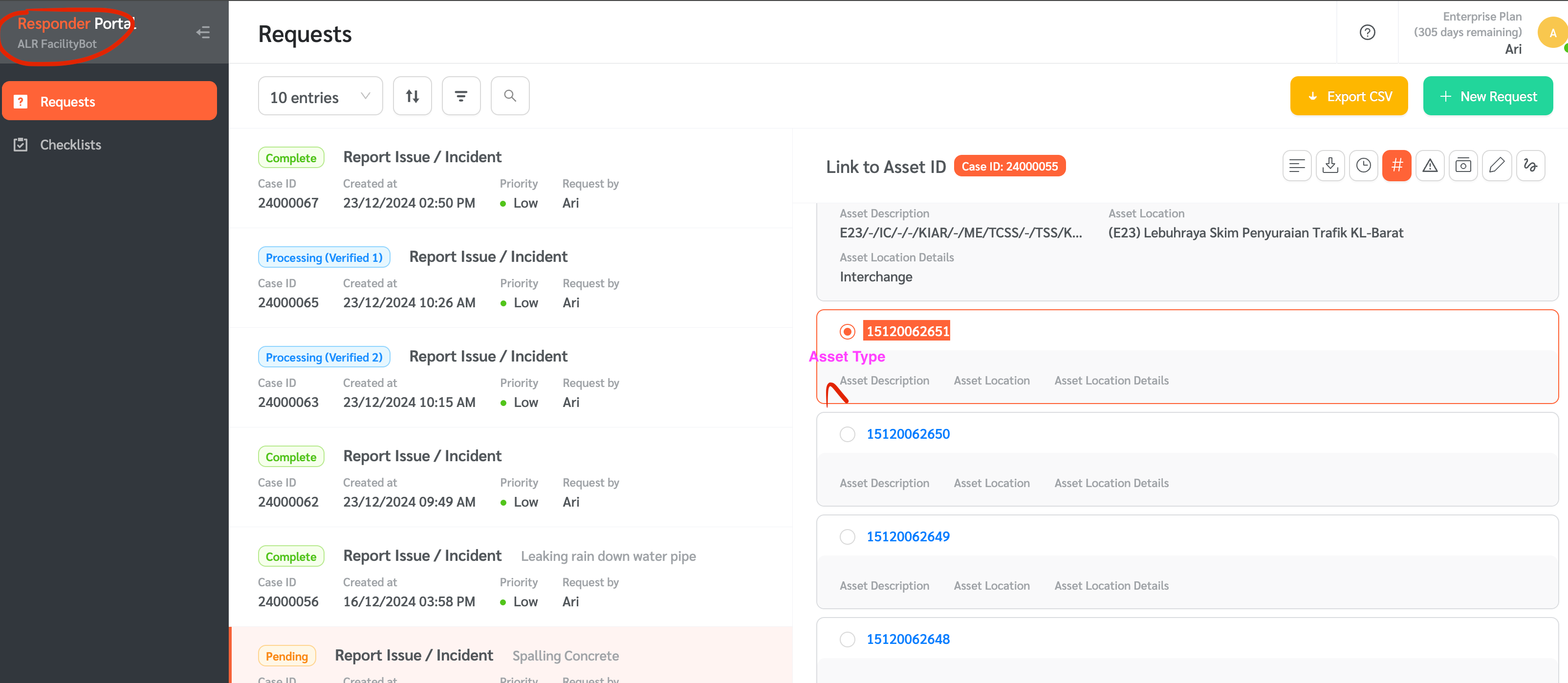Click the 23/12/2024 10:26 AM timestamp
Viewport: 1568px width, 683px height.
tap(409, 303)
